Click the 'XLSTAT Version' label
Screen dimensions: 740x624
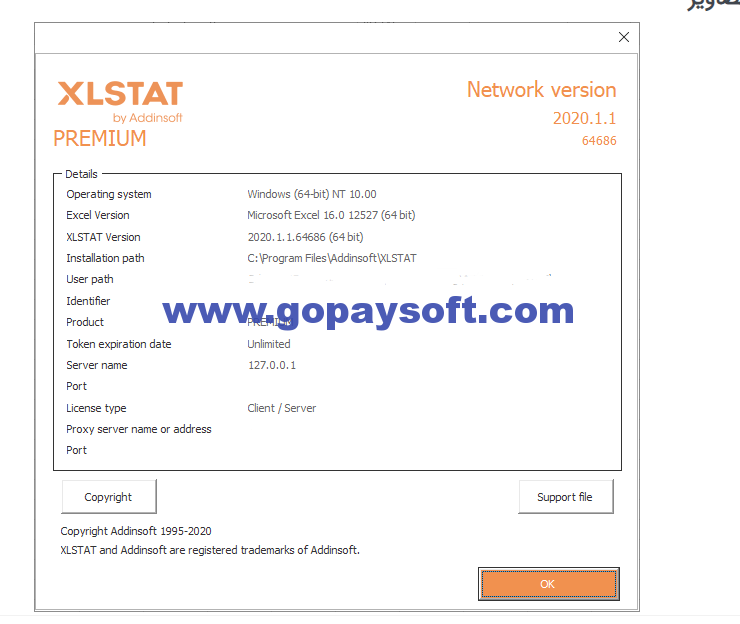point(103,237)
